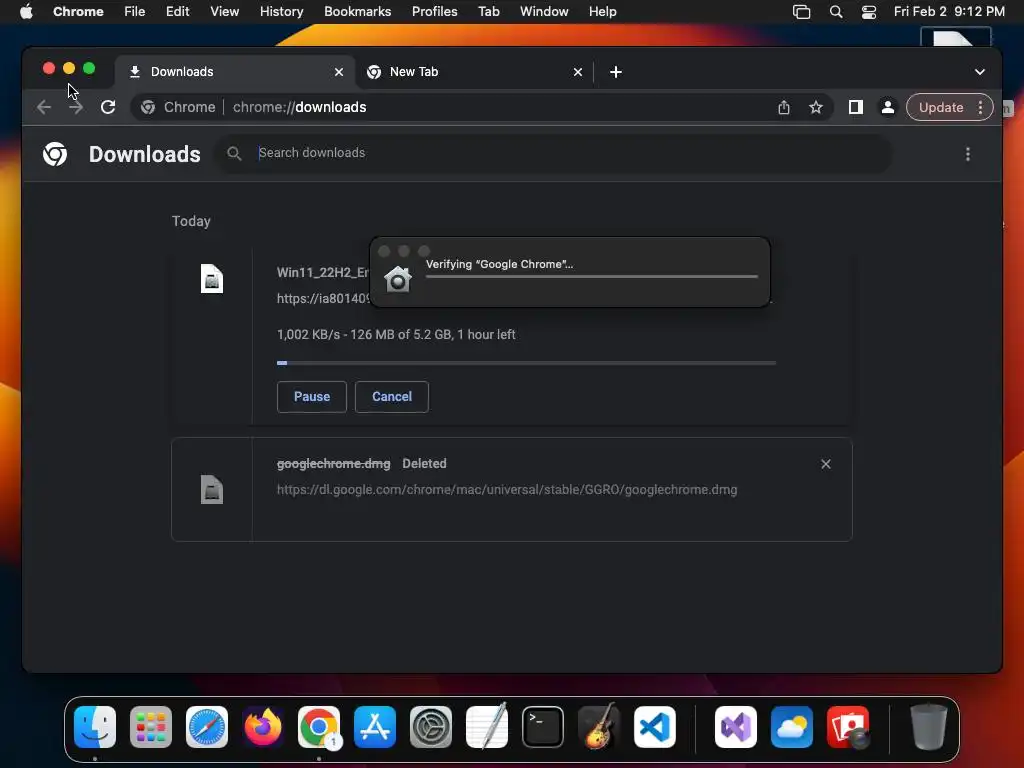1024x768 pixels.
Task: Open App Store from the Dock
Action: (x=375, y=727)
